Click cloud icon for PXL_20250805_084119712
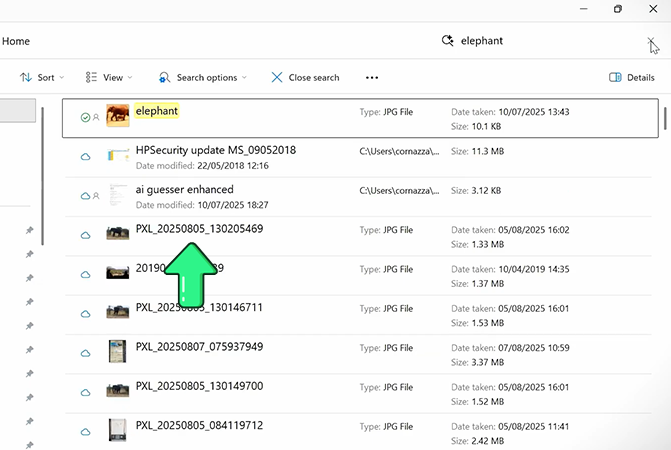 coord(86,432)
